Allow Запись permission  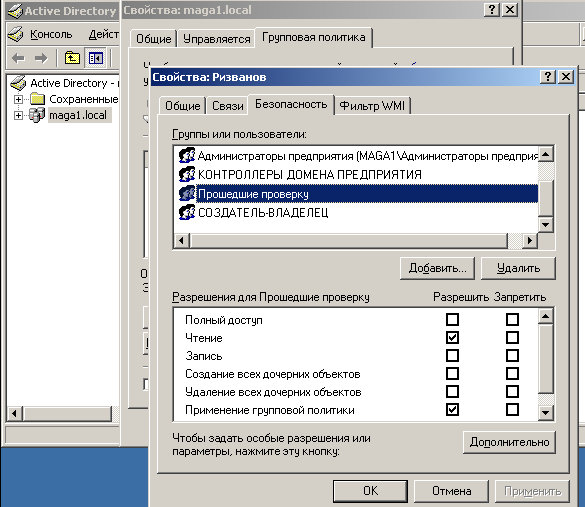(452, 356)
